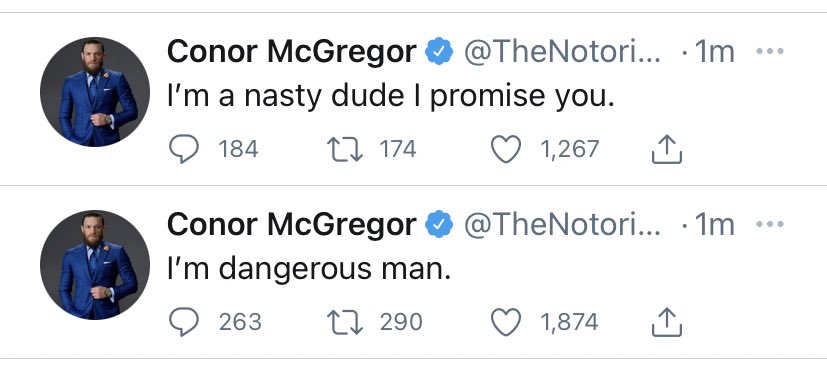The image size is (827, 367).
Task: Like the "I'm dangerous man" tweet
Action: 506,322
